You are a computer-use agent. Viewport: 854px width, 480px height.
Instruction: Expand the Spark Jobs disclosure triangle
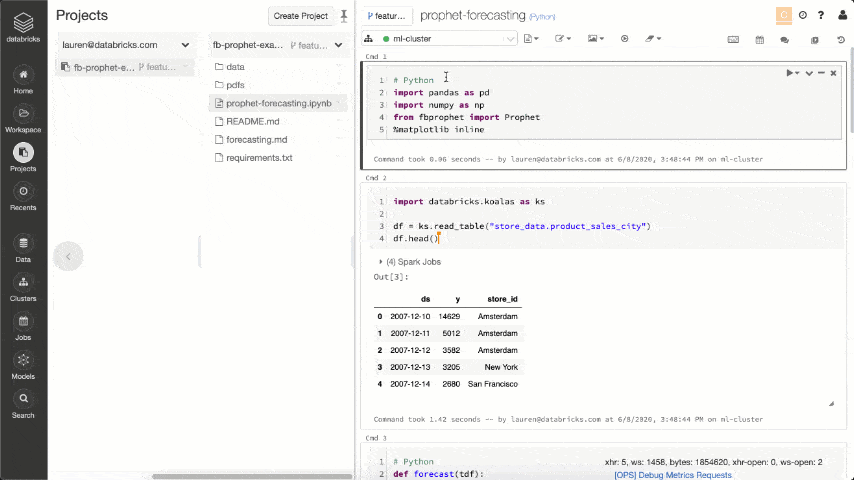381,262
